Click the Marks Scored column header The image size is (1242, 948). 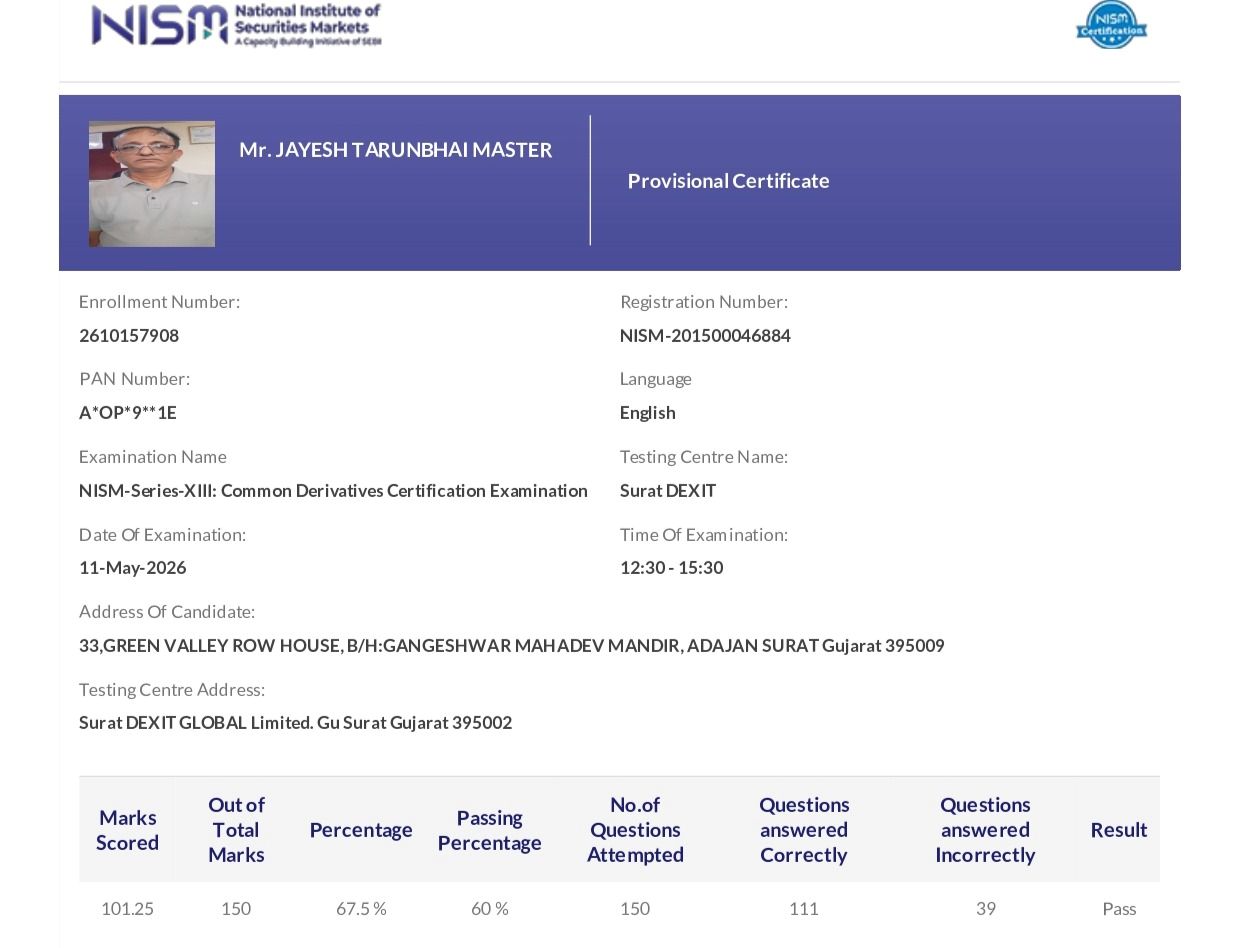(127, 830)
